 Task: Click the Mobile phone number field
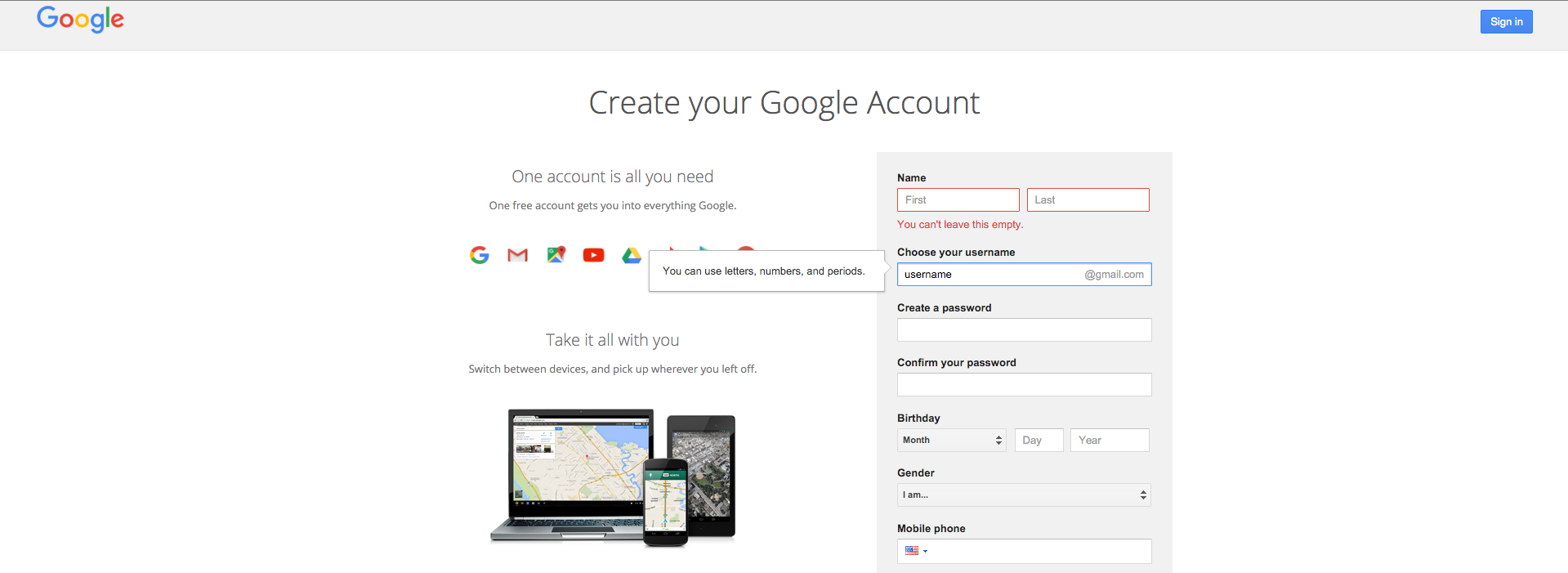[1039, 551]
